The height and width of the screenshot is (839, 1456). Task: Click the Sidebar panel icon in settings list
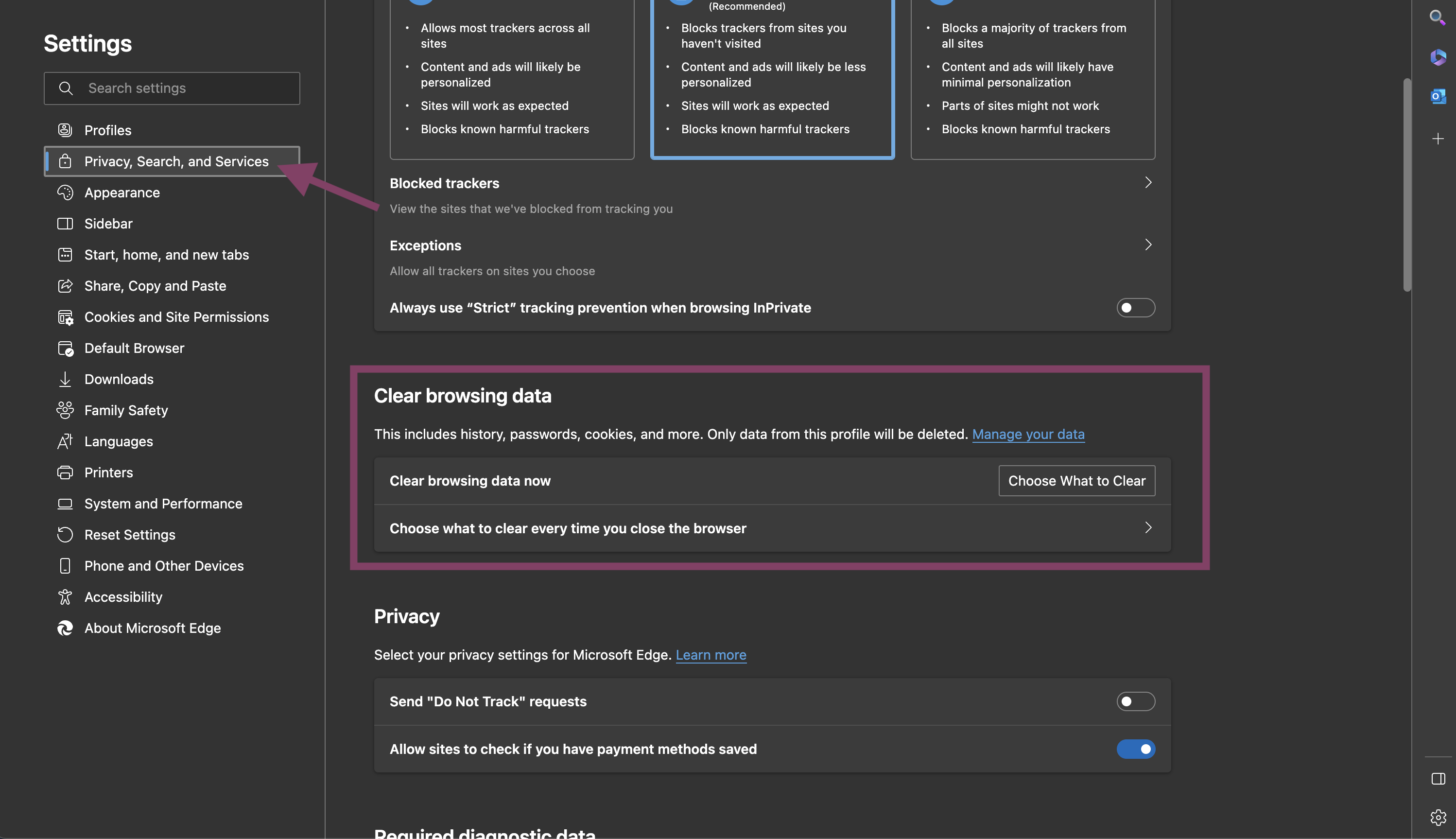(65, 224)
